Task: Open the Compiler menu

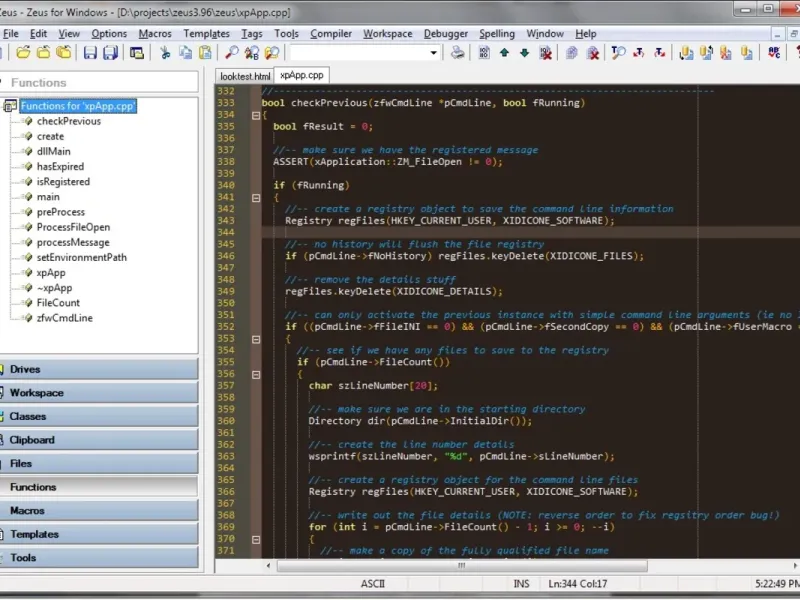Action: tap(330, 33)
